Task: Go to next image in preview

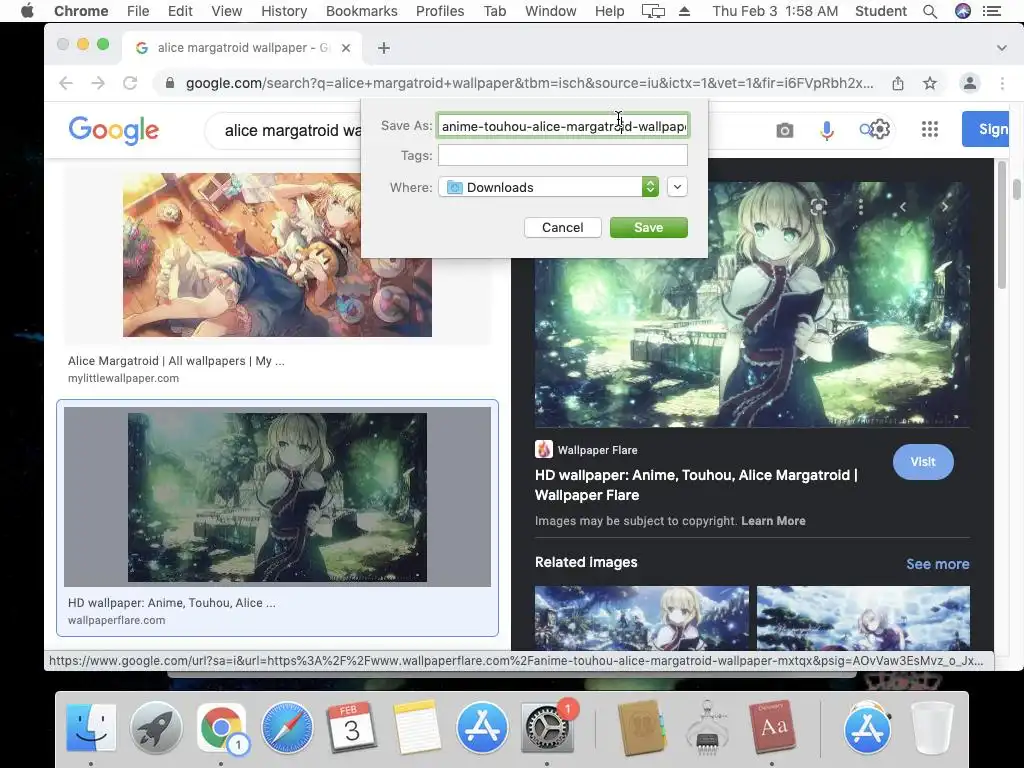Action: click(x=944, y=207)
